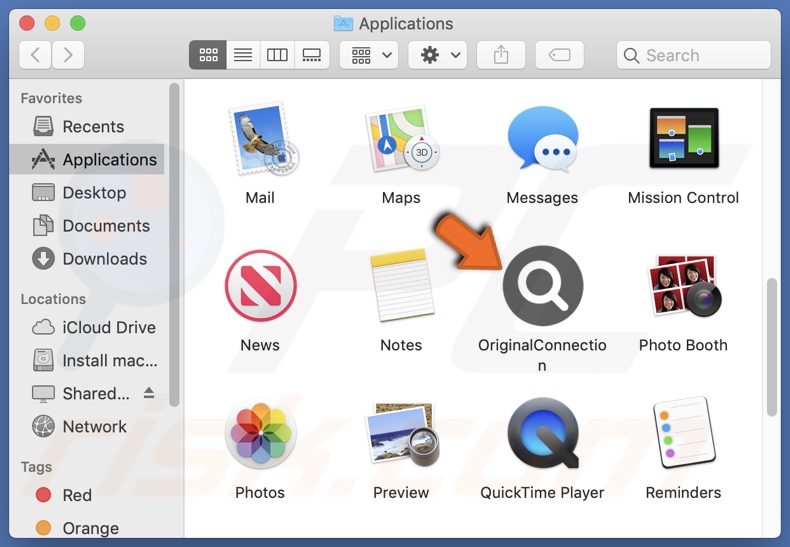Click the sidebar vertical scrollbar
Image resolution: width=790 pixels, height=547 pixels.
click(174, 245)
